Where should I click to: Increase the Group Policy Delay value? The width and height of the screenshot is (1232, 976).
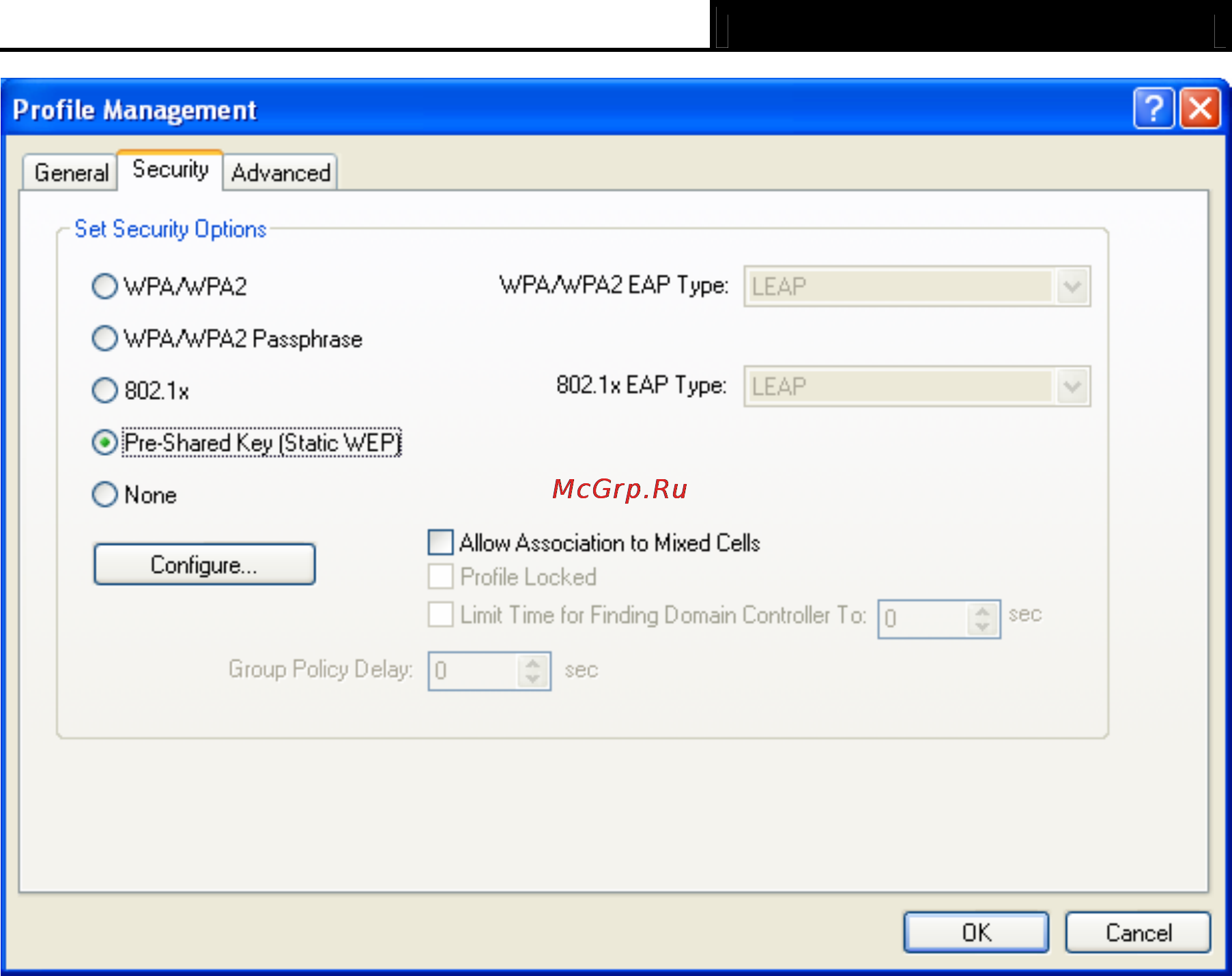(533, 663)
